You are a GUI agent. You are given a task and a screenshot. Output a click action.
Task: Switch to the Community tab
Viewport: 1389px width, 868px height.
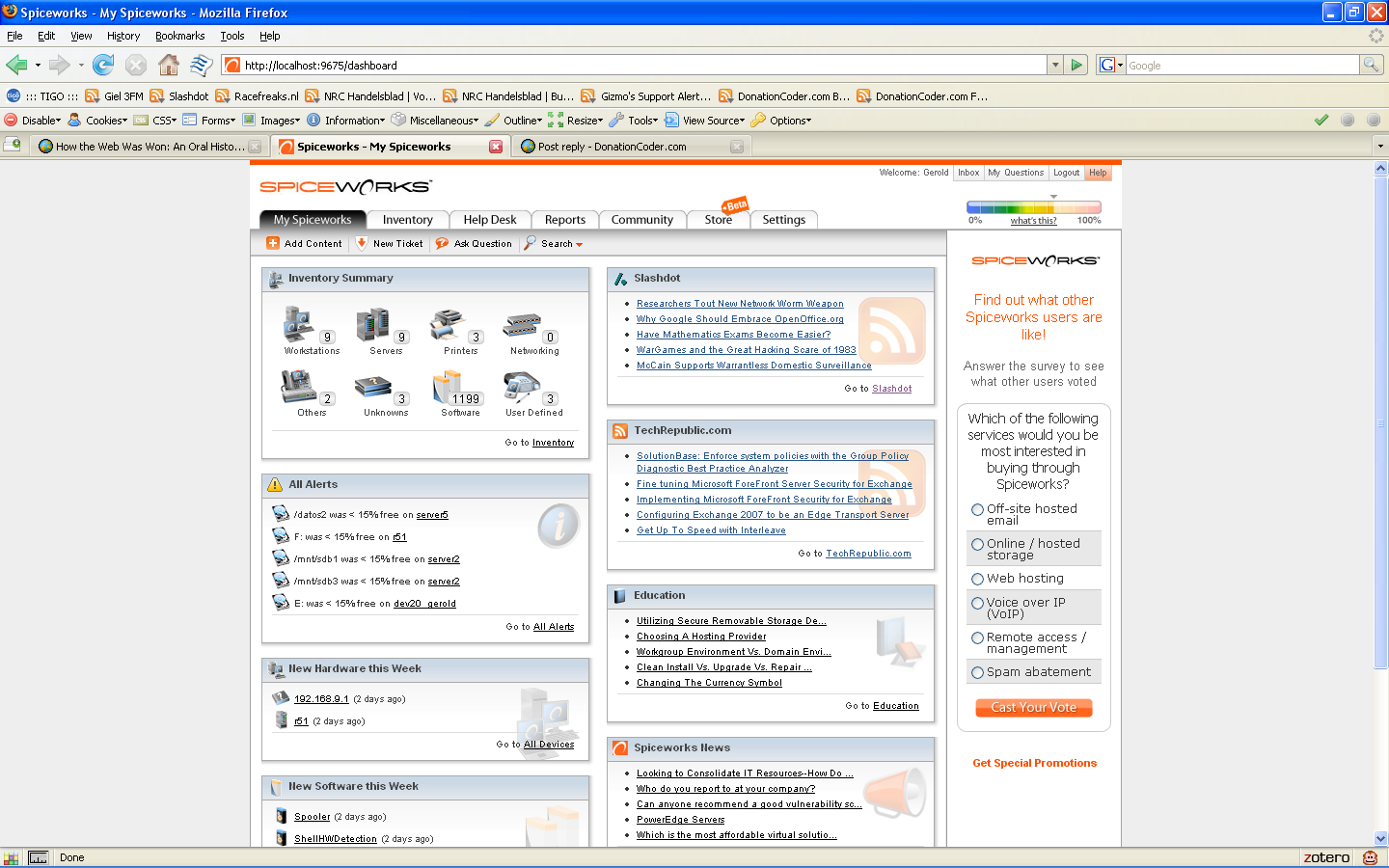(642, 220)
